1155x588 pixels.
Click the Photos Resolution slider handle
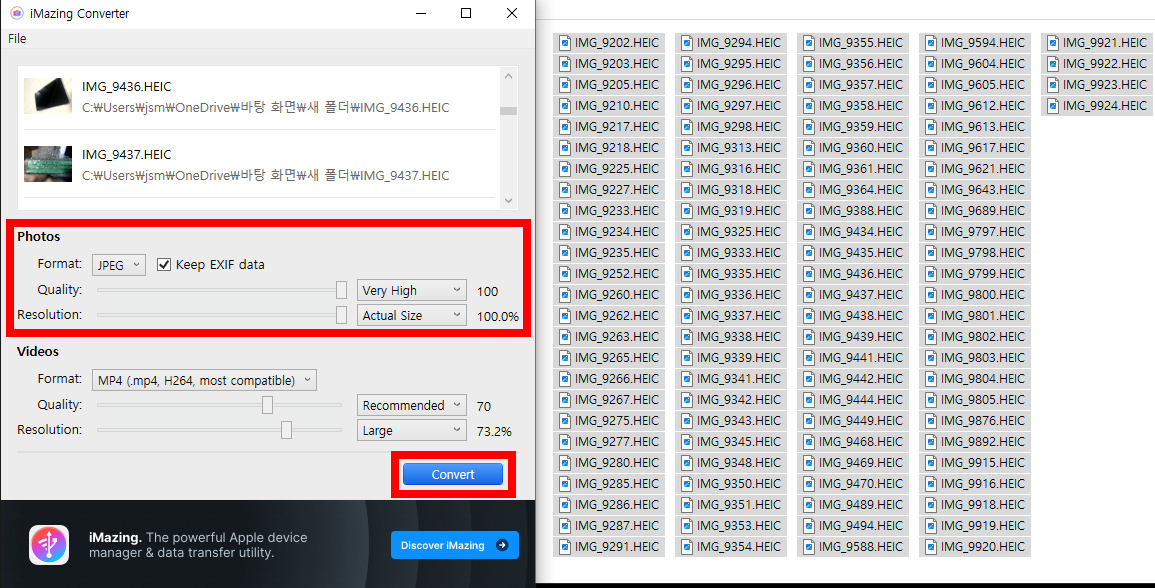point(341,315)
